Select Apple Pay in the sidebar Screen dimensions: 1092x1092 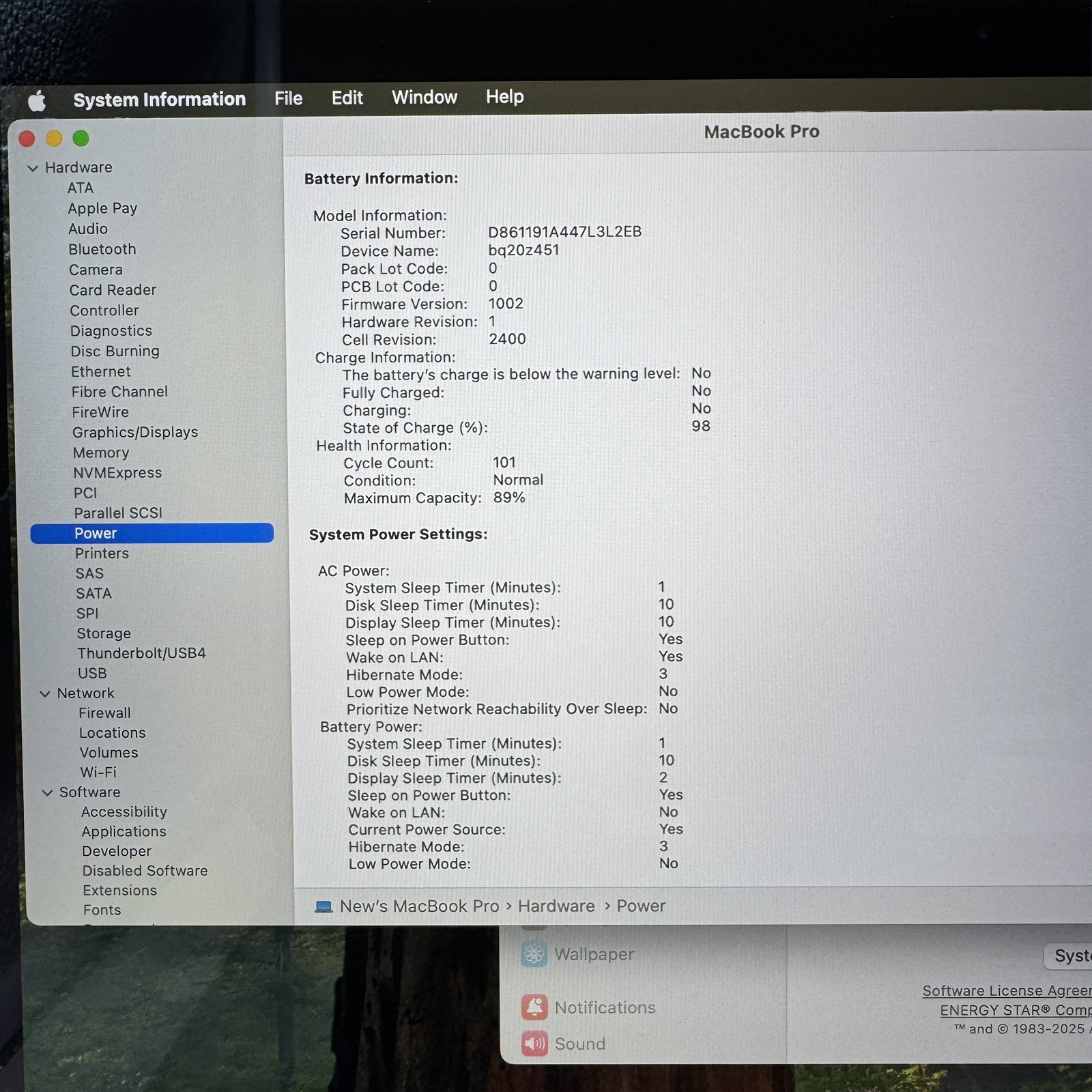(102, 208)
